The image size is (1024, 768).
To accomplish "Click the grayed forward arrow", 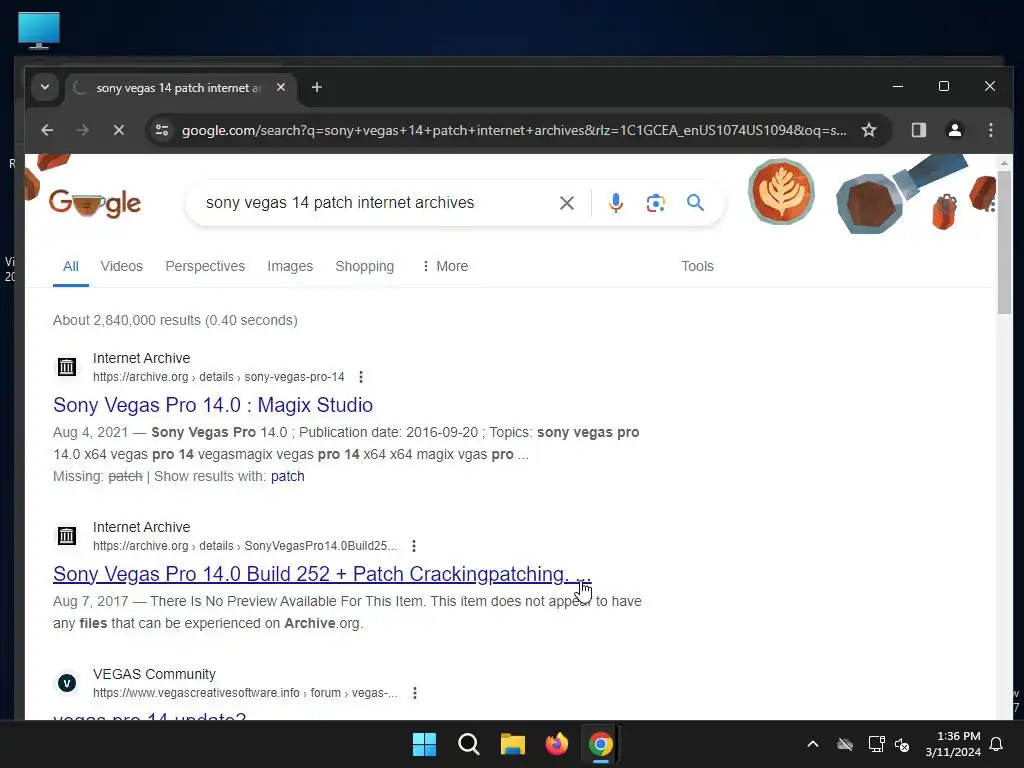I will [x=82, y=130].
